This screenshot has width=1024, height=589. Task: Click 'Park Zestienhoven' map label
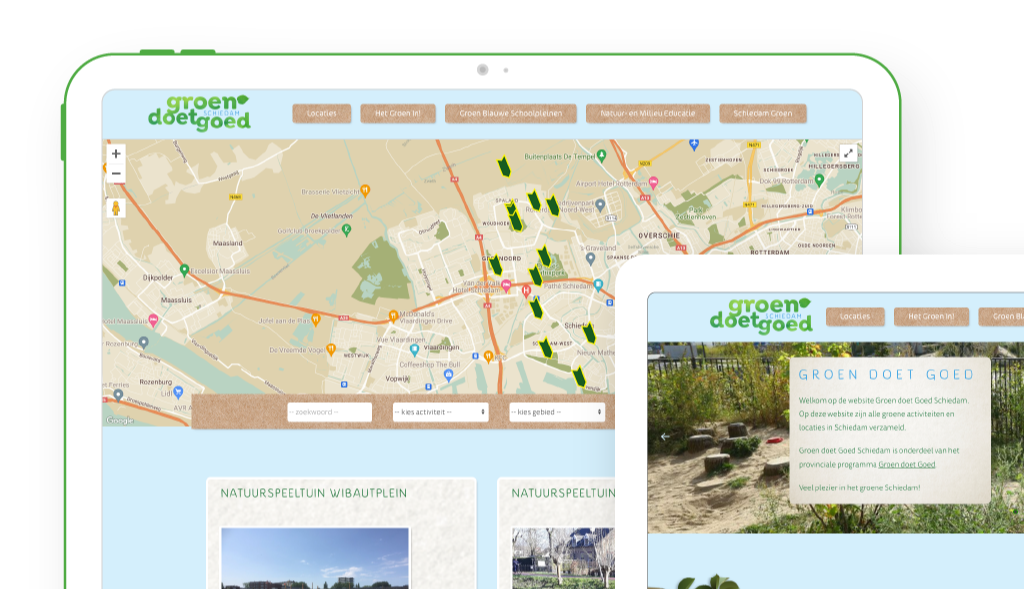(696, 214)
